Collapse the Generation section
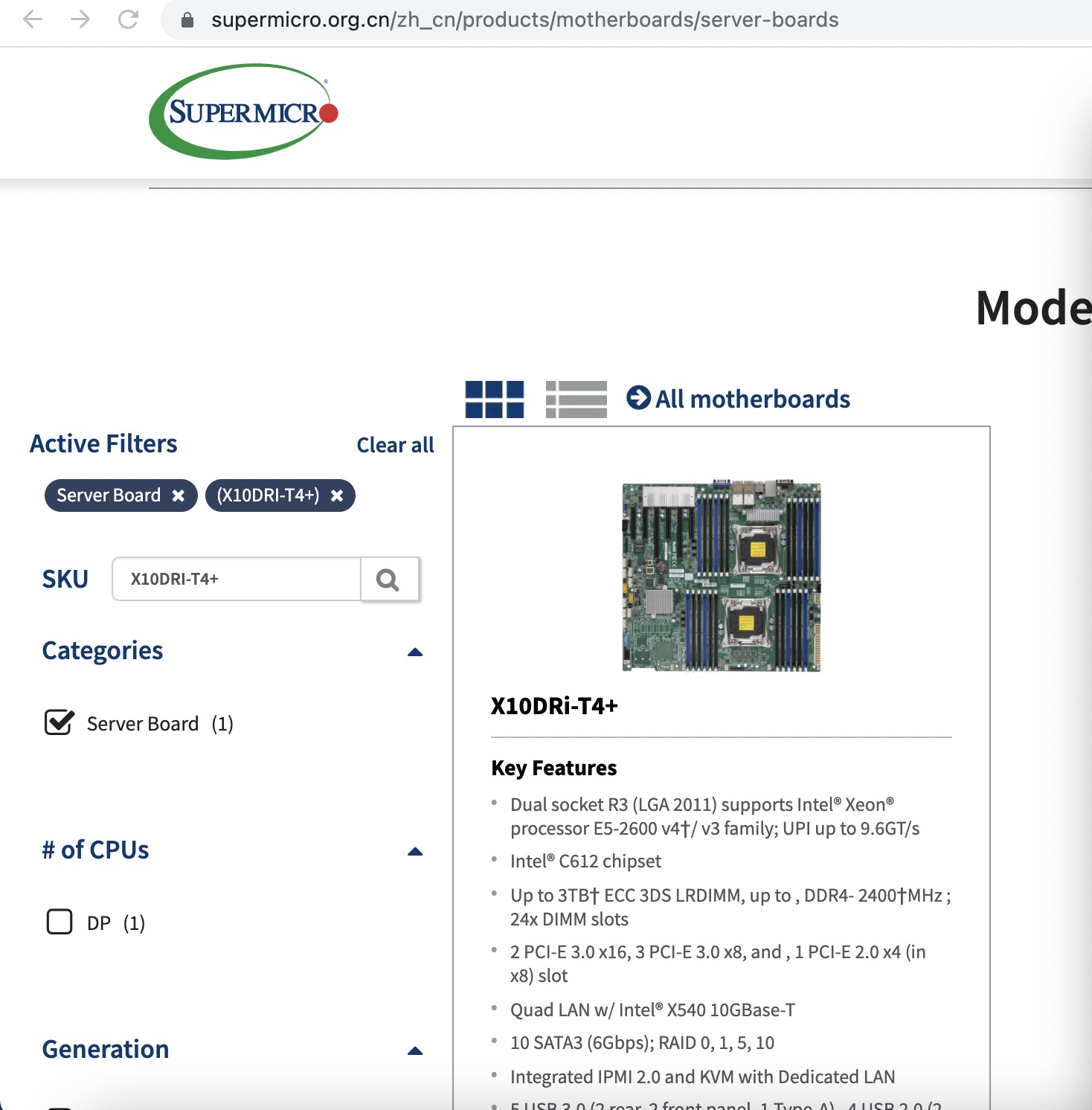Screen dimensions: 1092x1110 (x=414, y=1050)
